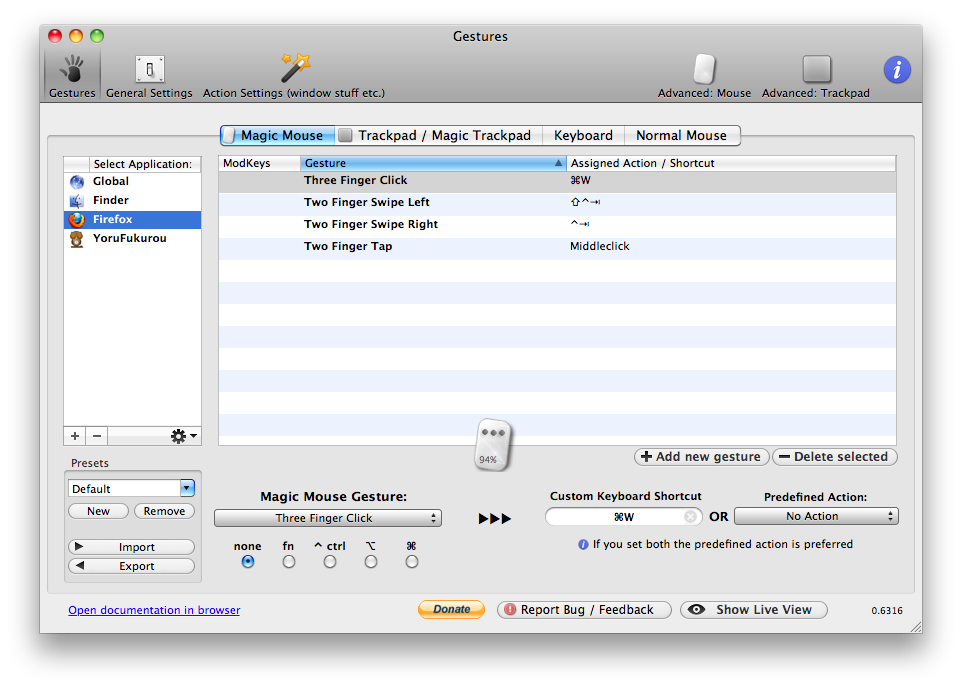Switch to Normal Mouse tab
The image size is (962, 688).
coord(682,135)
